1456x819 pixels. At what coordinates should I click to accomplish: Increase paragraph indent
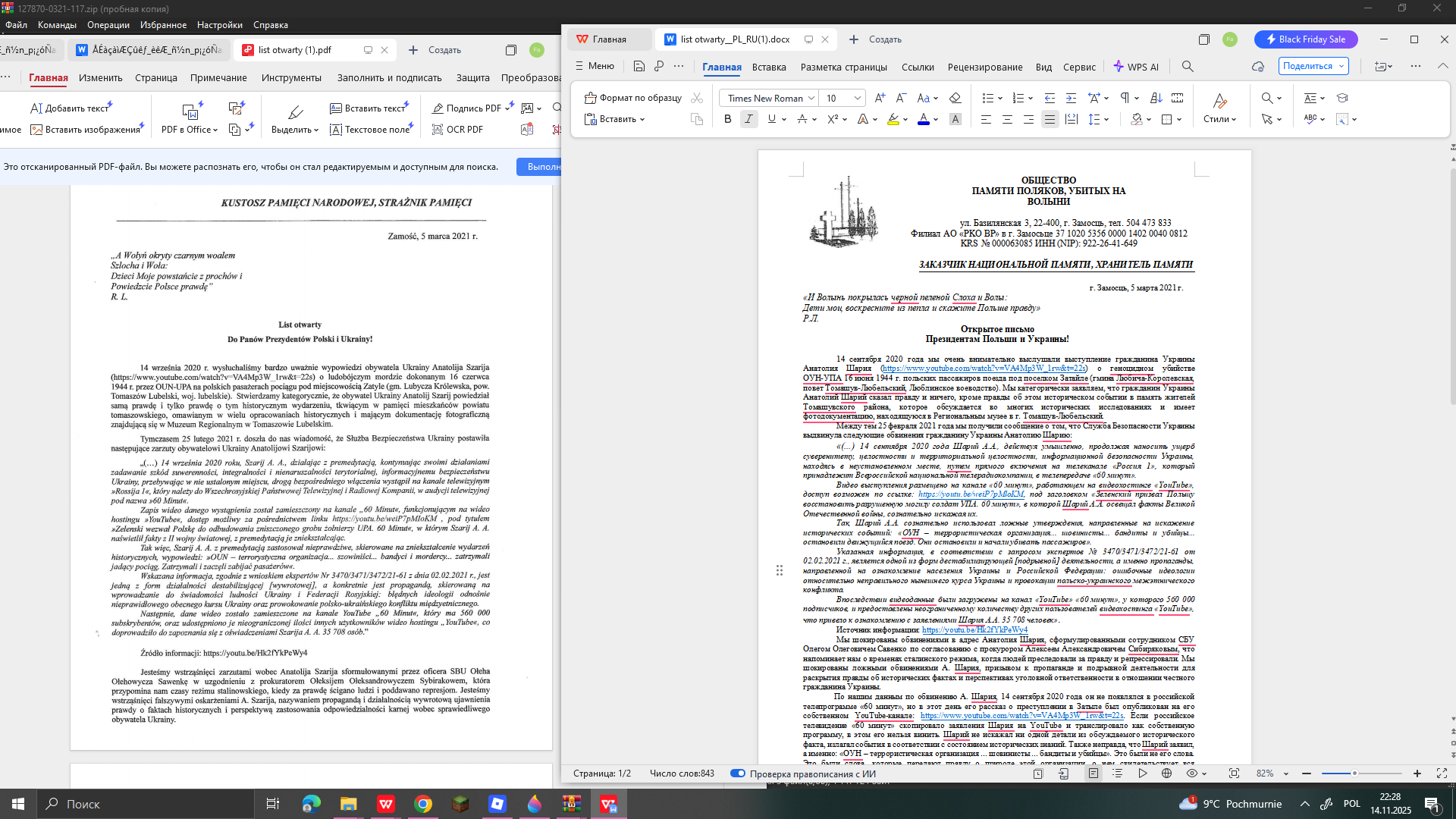[1071, 98]
